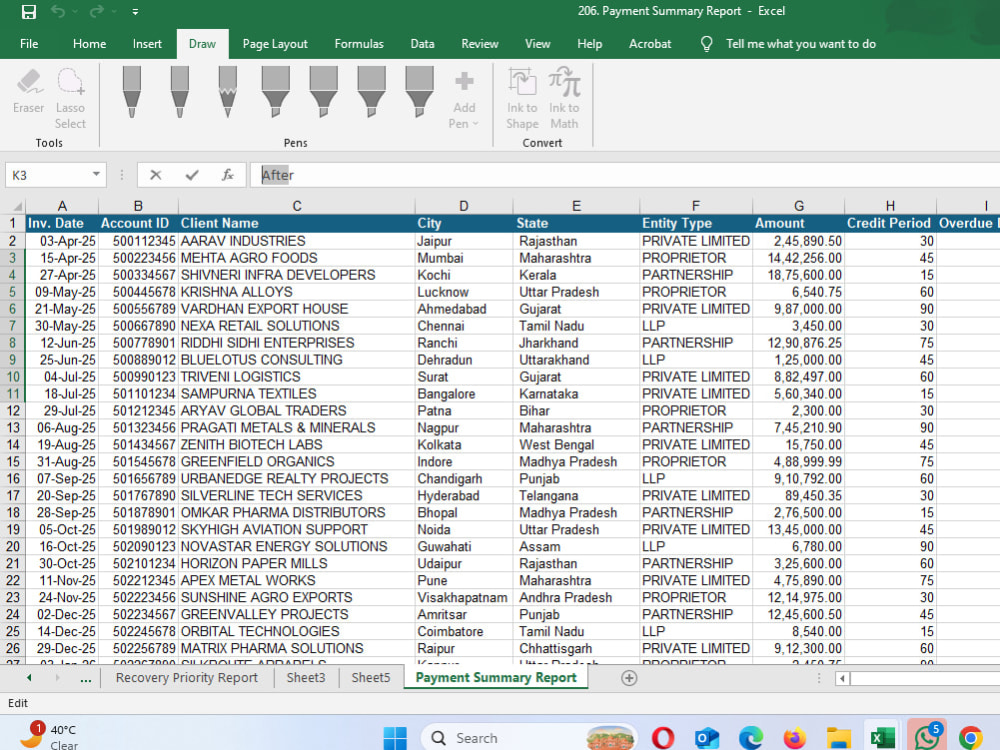Open the Page Layout tab

pos(275,44)
